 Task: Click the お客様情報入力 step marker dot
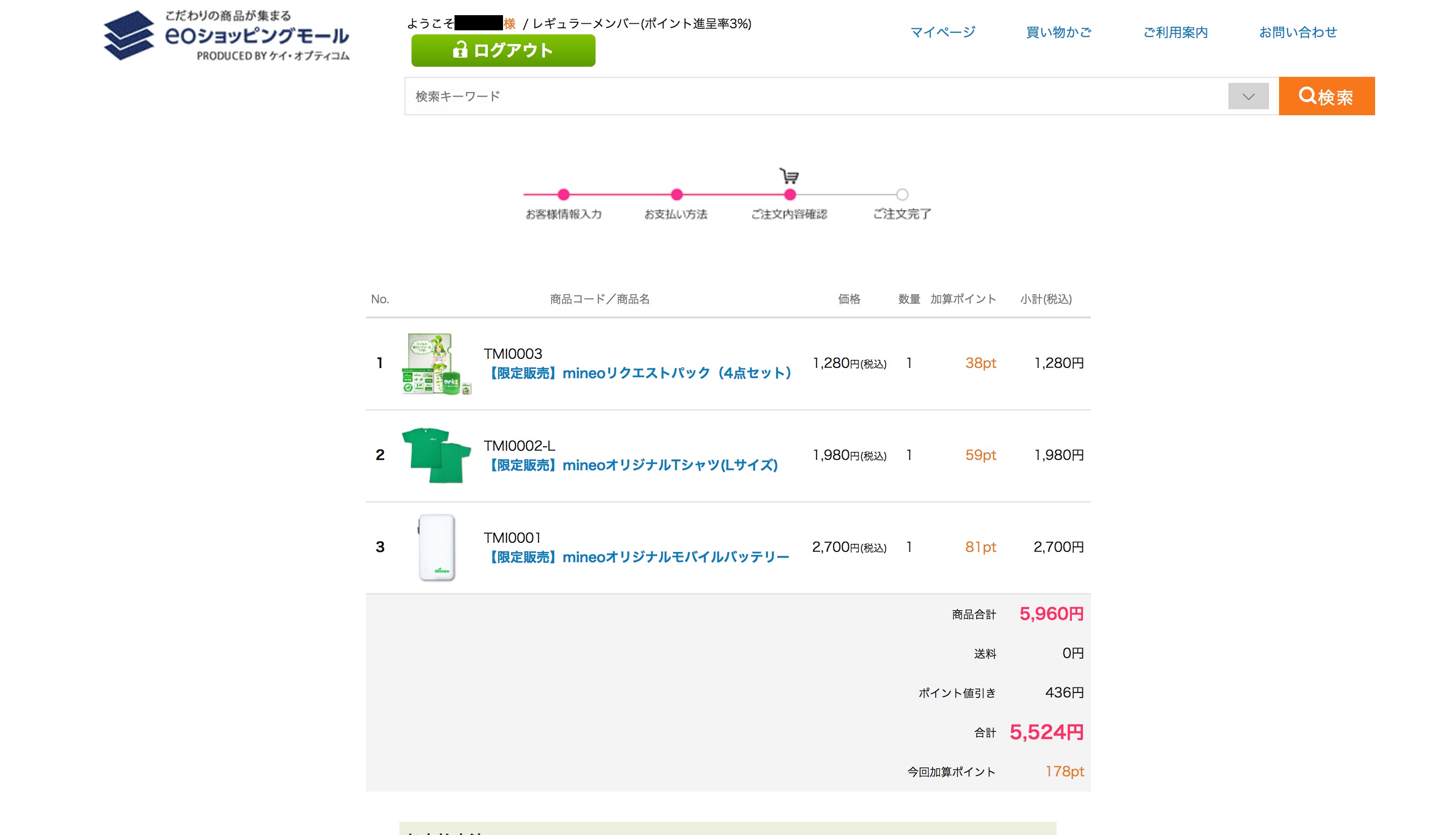pyautogui.click(x=563, y=195)
